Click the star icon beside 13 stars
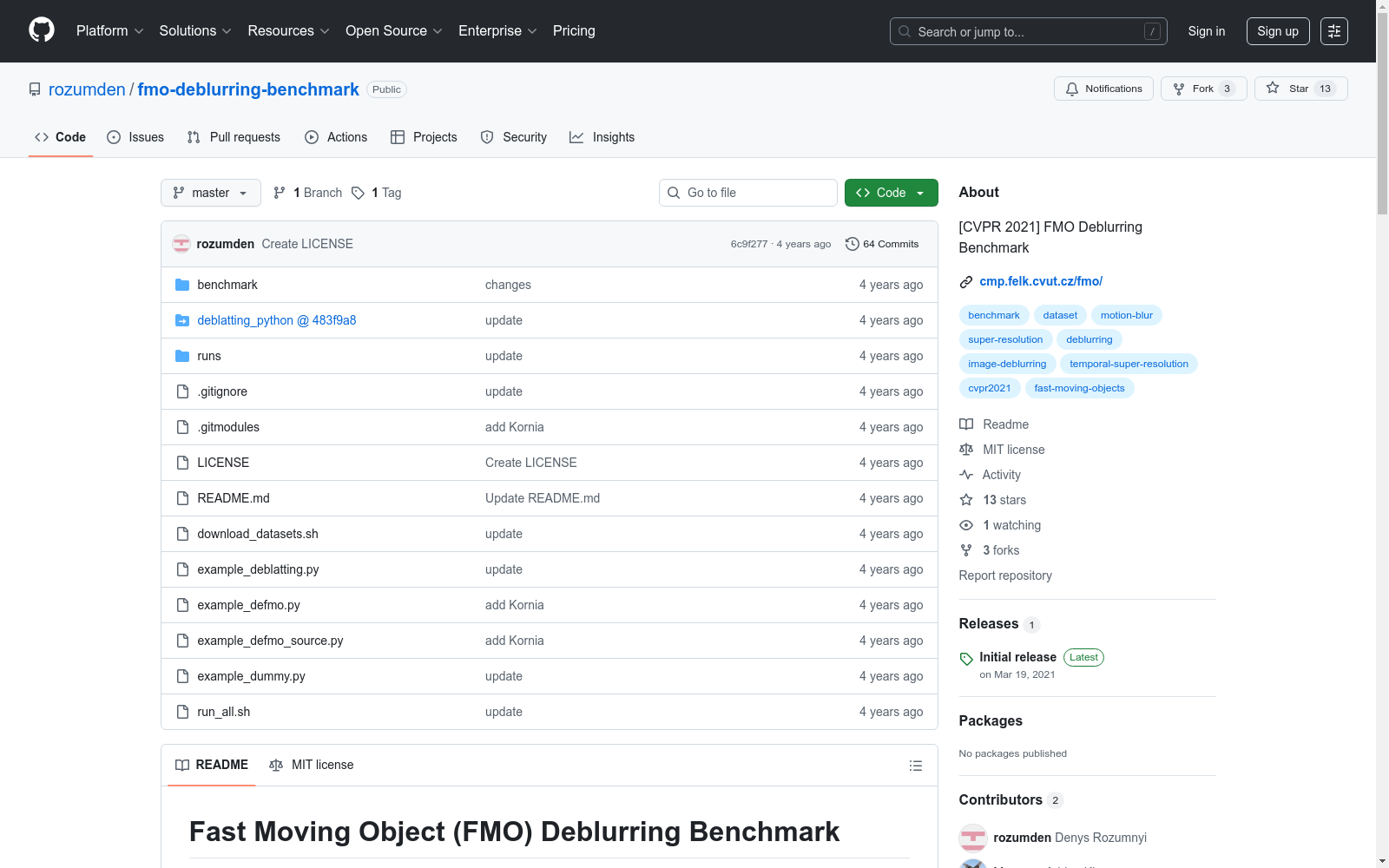The height and width of the screenshot is (868, 1389). click(x=966, y=500)
